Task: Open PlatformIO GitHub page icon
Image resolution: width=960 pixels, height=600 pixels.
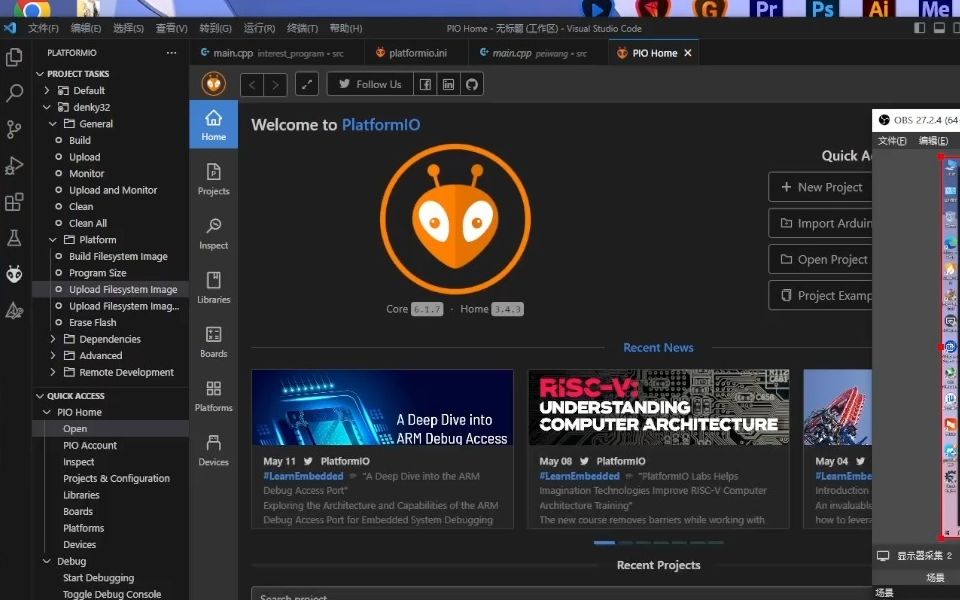Action: [471, 84]
